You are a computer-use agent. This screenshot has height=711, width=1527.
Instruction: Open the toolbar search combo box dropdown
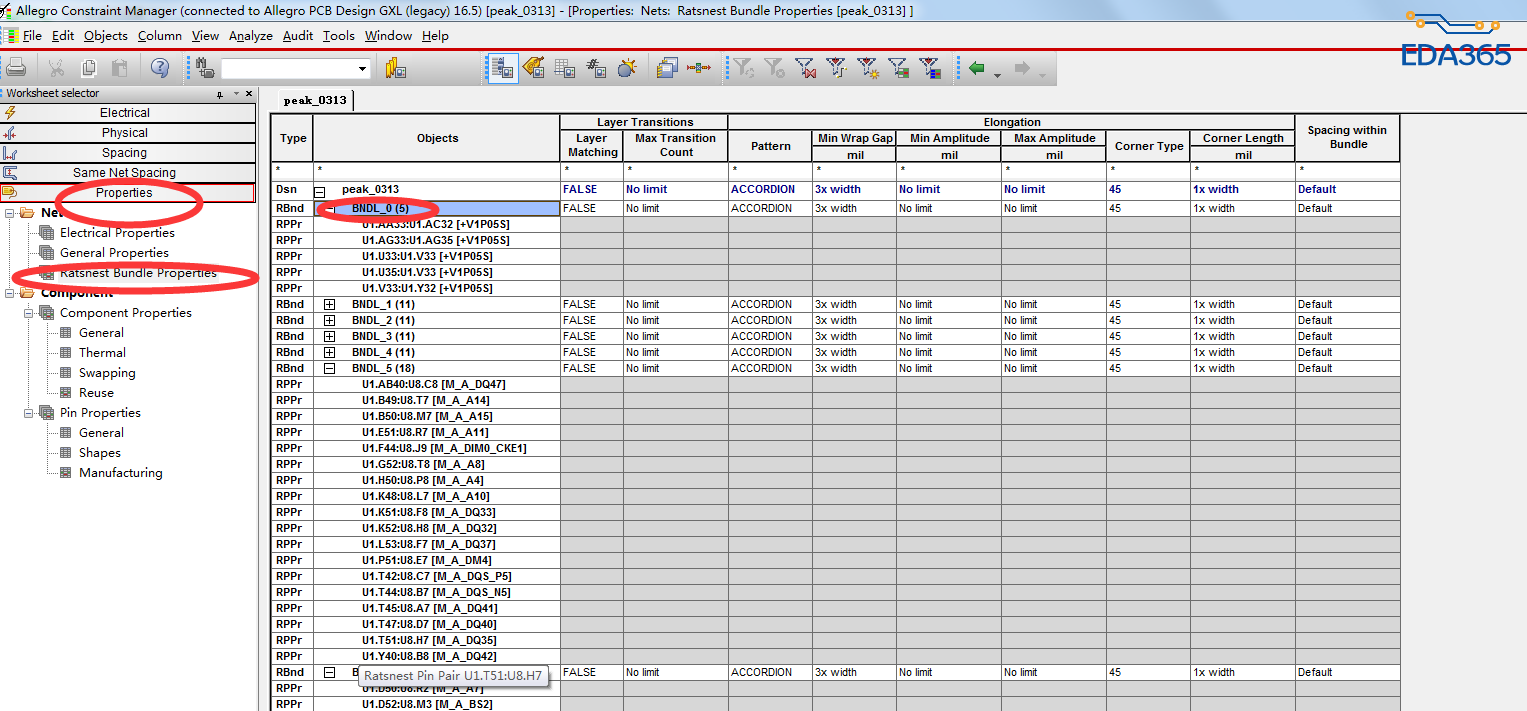pos(362,68)
